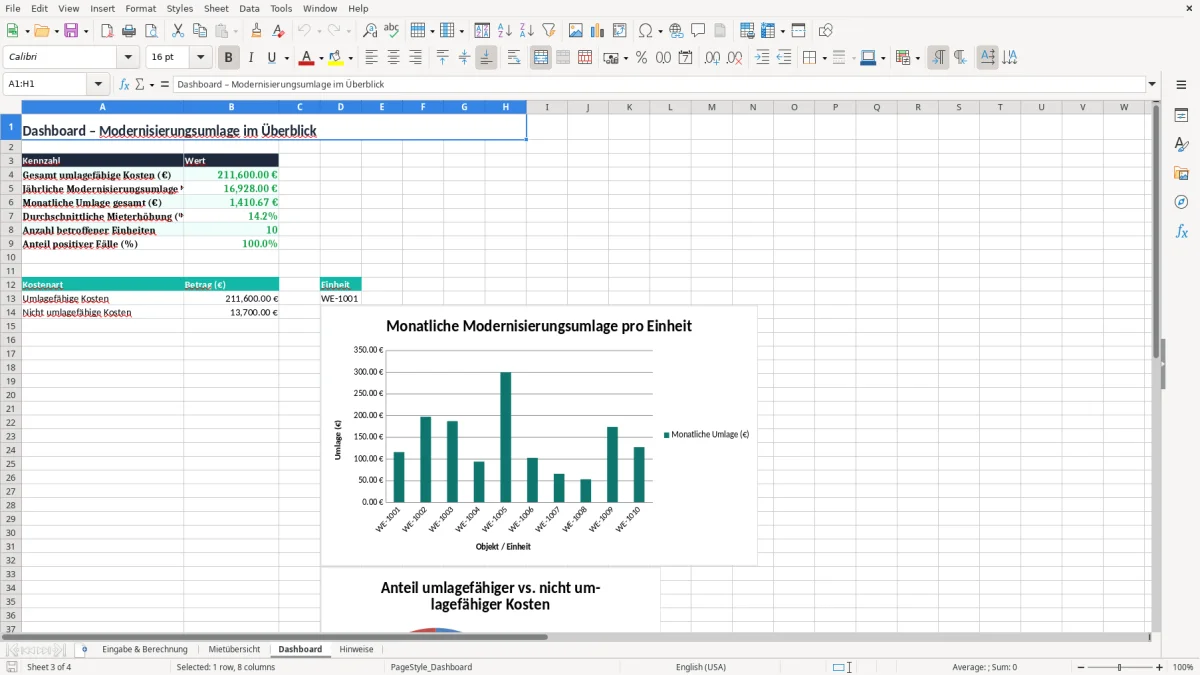Insert a pivot table
Screen dimensions: 1200x675
620,31
